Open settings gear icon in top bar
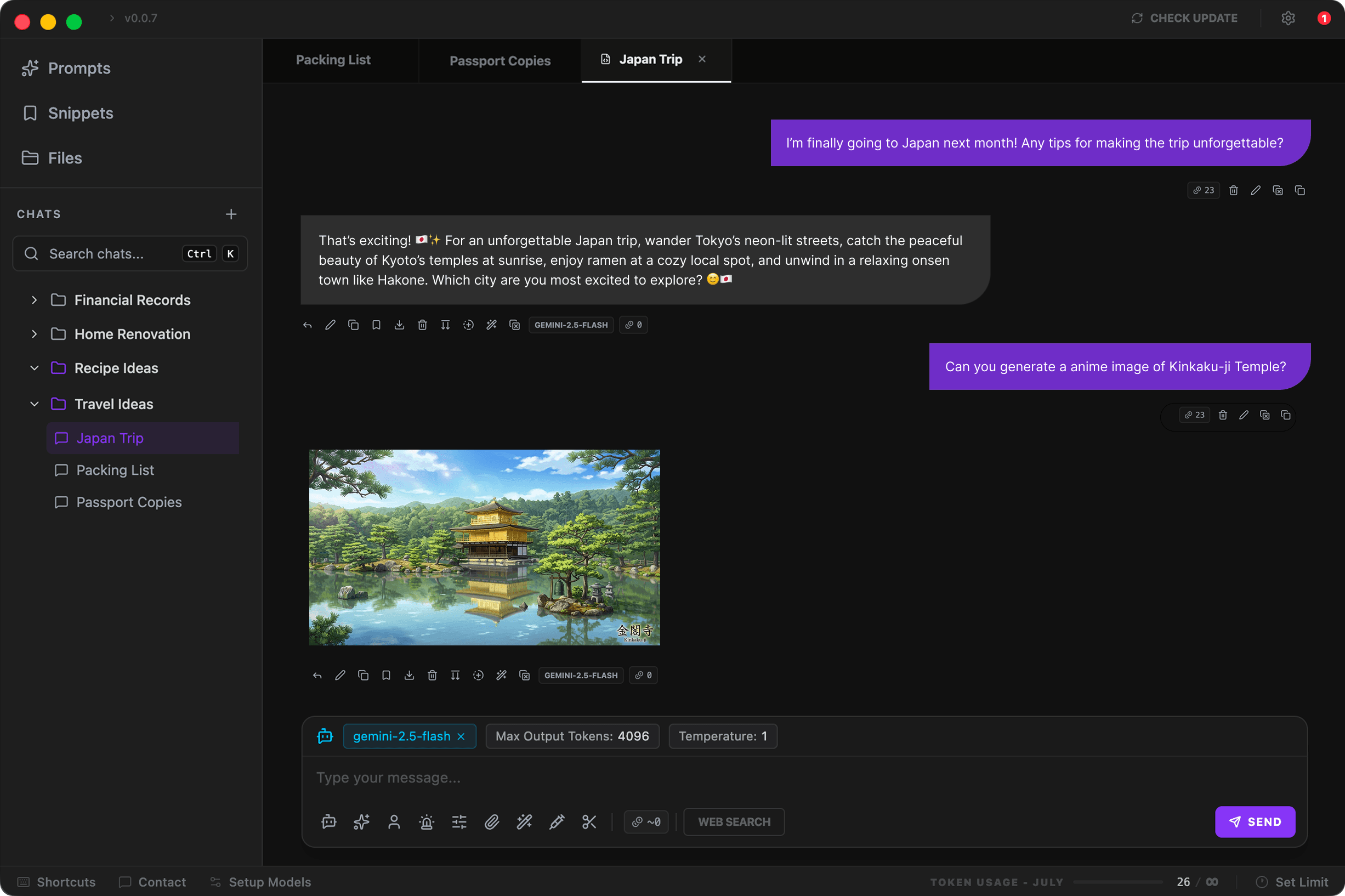1345x896 pixels. pos(1288,18)
